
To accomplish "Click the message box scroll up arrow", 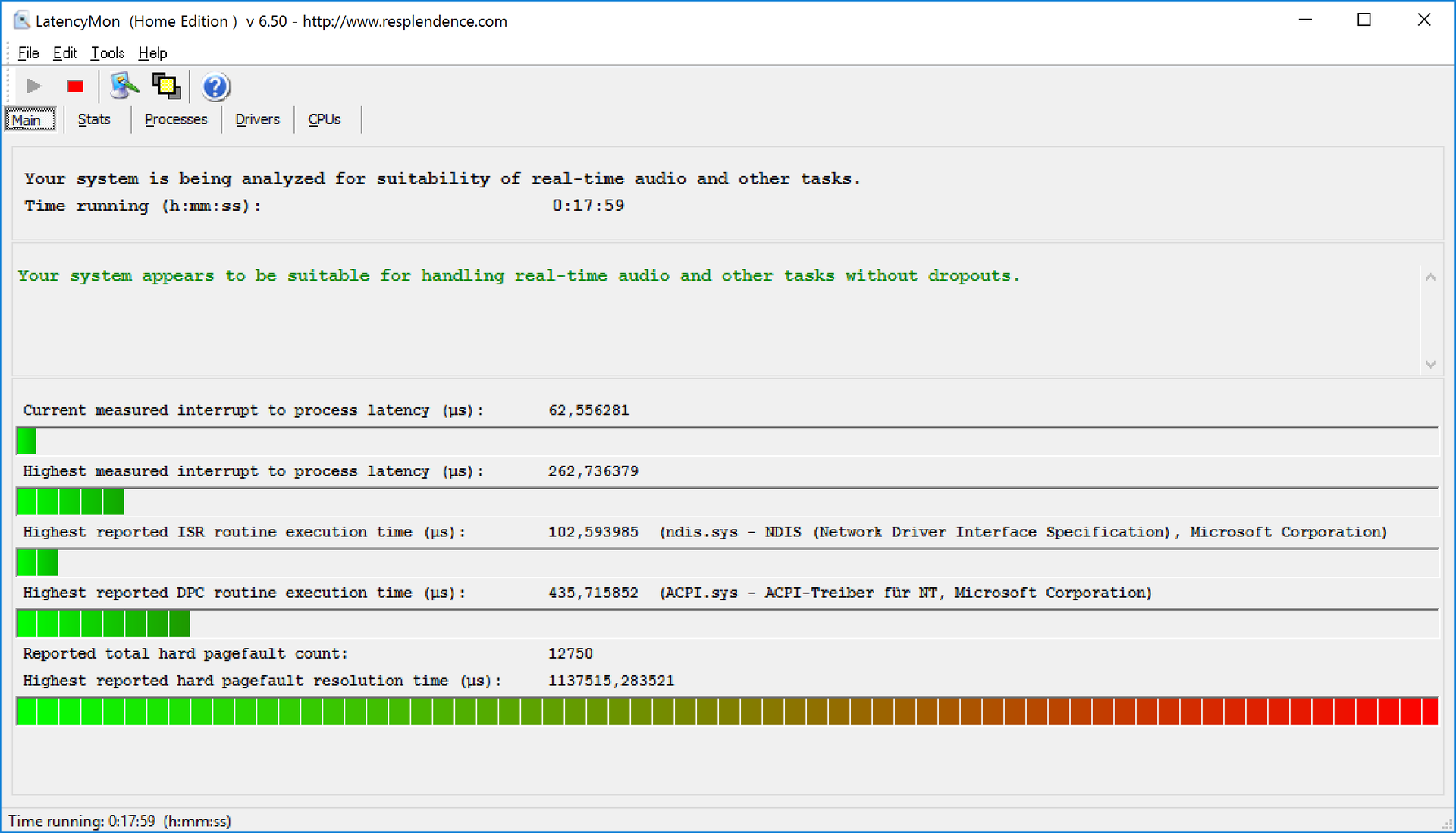I will (x=1430, y=278).
